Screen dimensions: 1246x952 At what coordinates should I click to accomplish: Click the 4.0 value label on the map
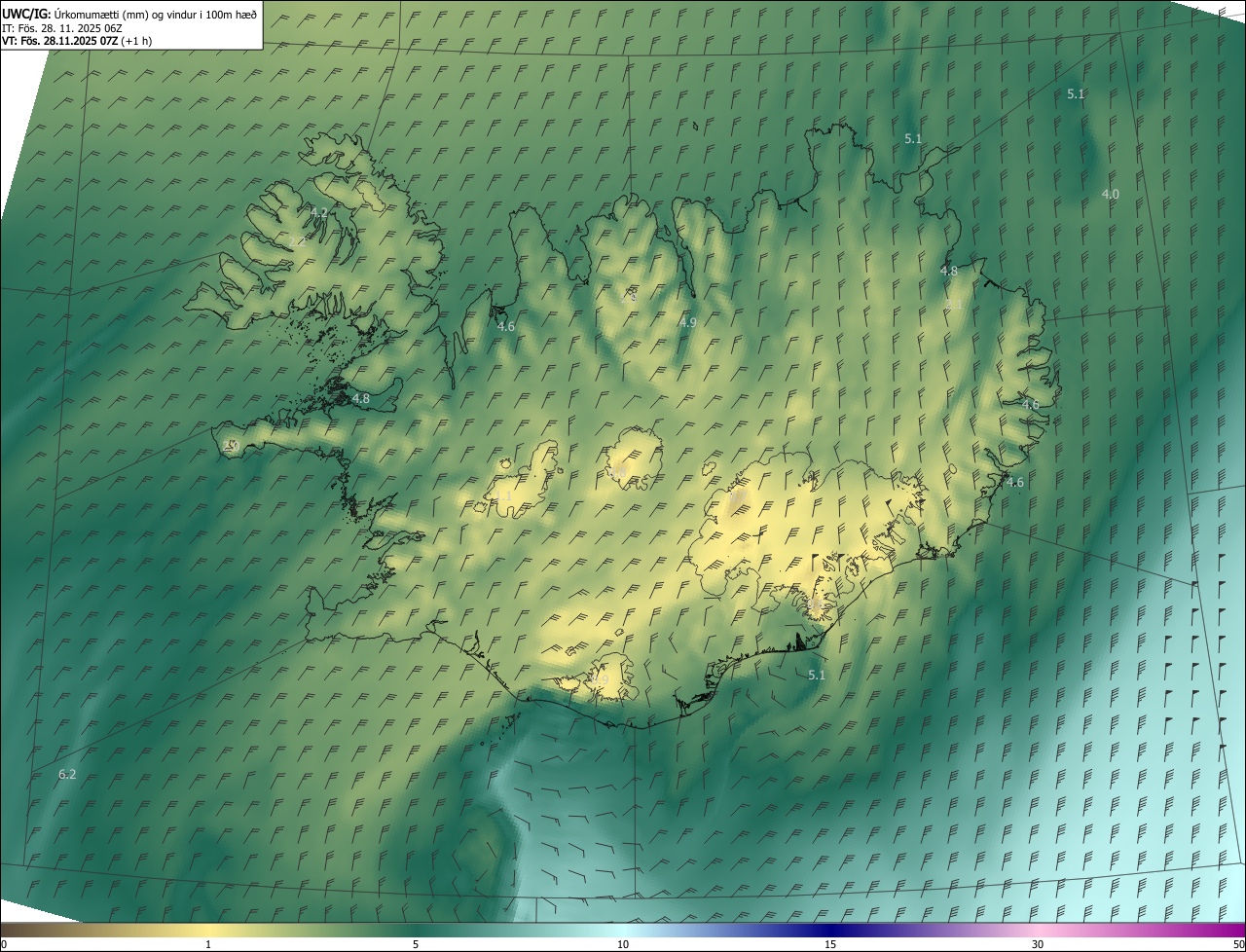1110,194
